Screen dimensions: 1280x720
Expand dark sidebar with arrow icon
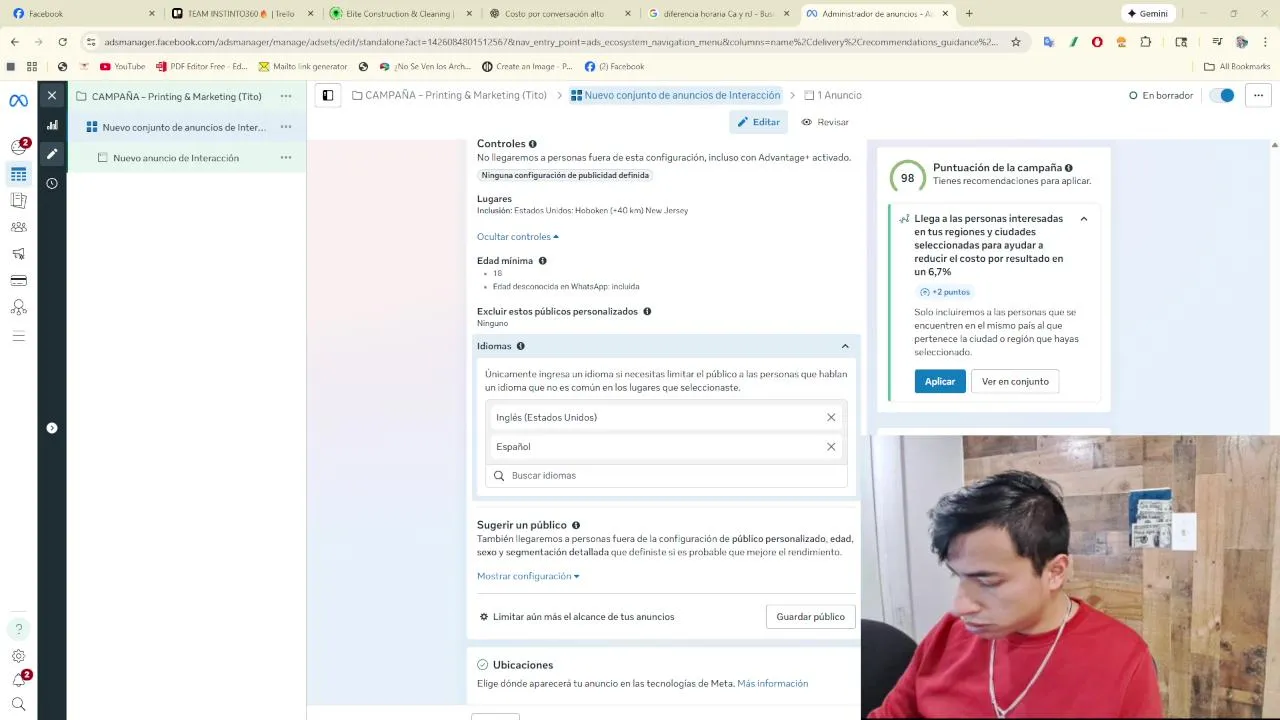pos(52,428)
